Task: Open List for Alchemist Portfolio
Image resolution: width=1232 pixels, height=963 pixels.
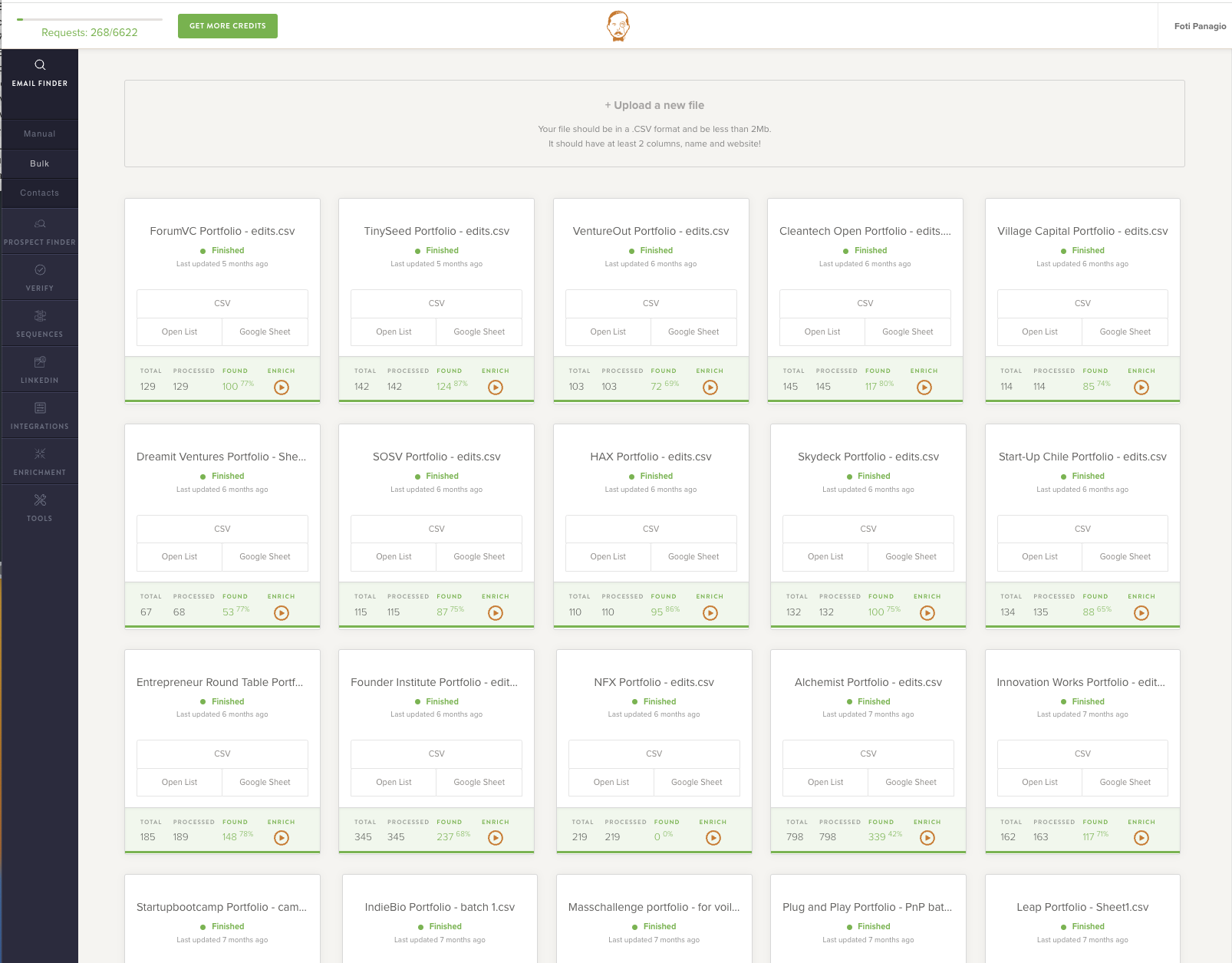Action: 825,783
